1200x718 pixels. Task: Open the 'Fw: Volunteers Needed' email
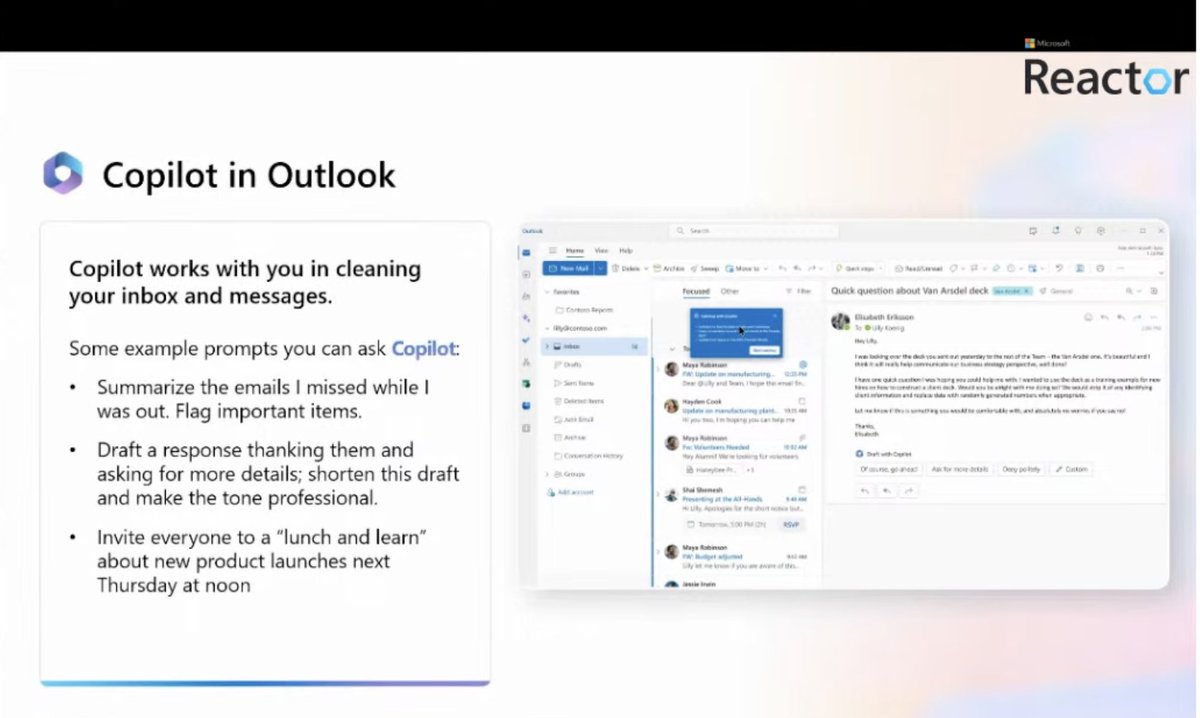click(x=737, y=453)
